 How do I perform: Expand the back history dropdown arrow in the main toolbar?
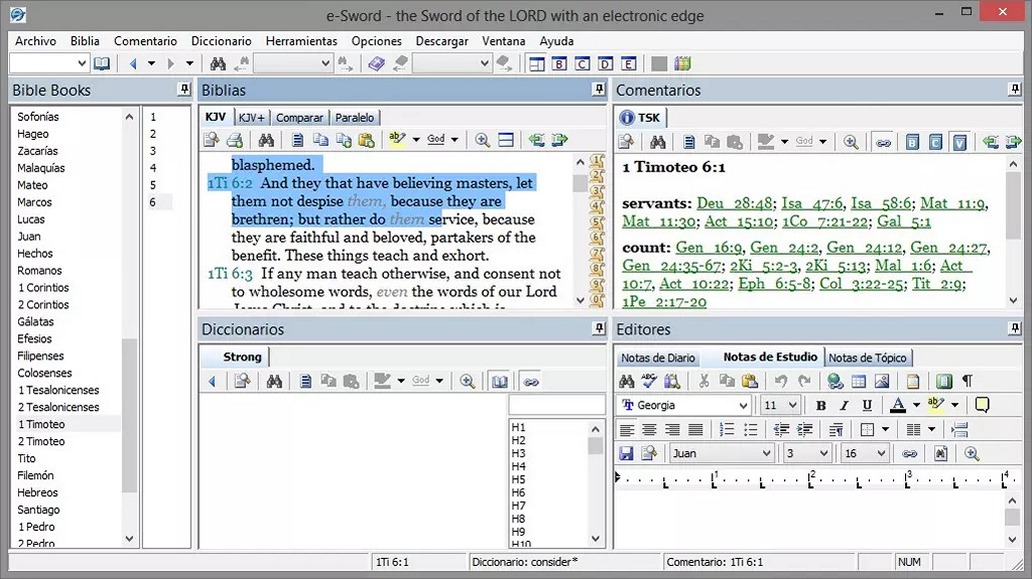pyautogui.click(x=151, y=64)
